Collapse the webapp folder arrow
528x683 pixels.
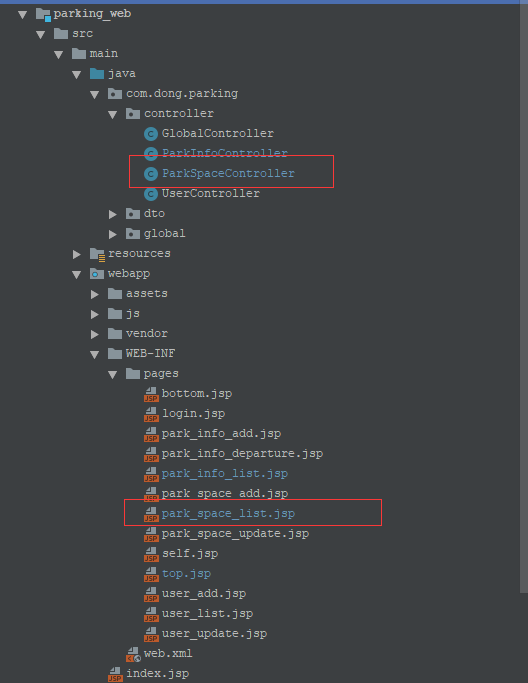pyautogui.click(x=77, y=274)
